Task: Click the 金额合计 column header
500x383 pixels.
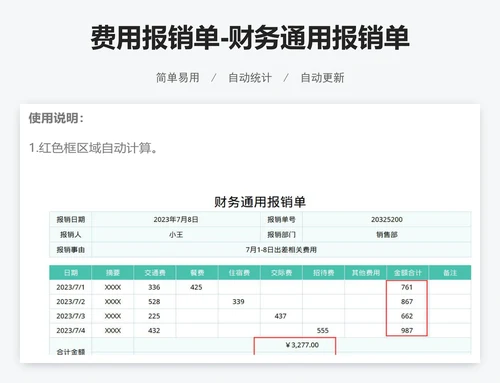Action: [408, 273]
